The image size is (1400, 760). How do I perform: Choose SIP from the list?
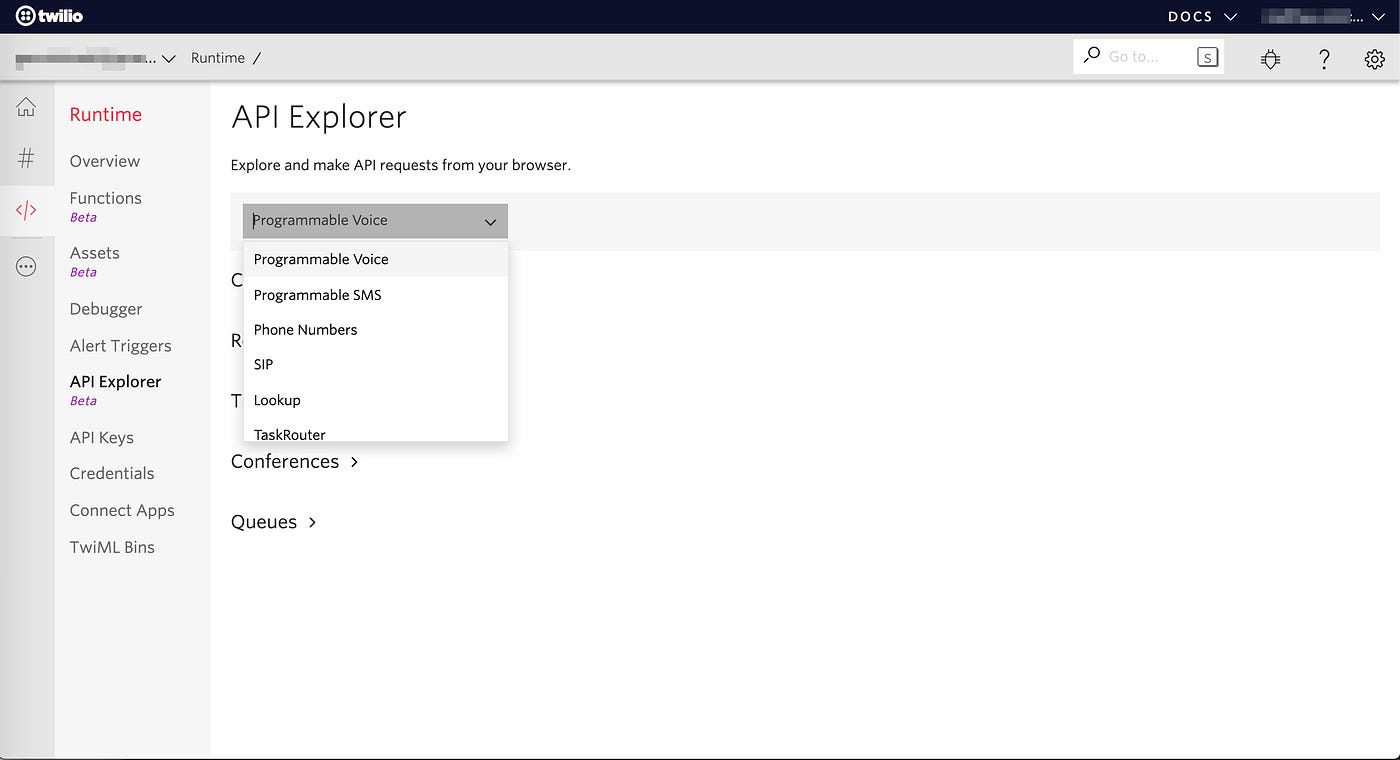pyautogui.click(x=376, y=365)
